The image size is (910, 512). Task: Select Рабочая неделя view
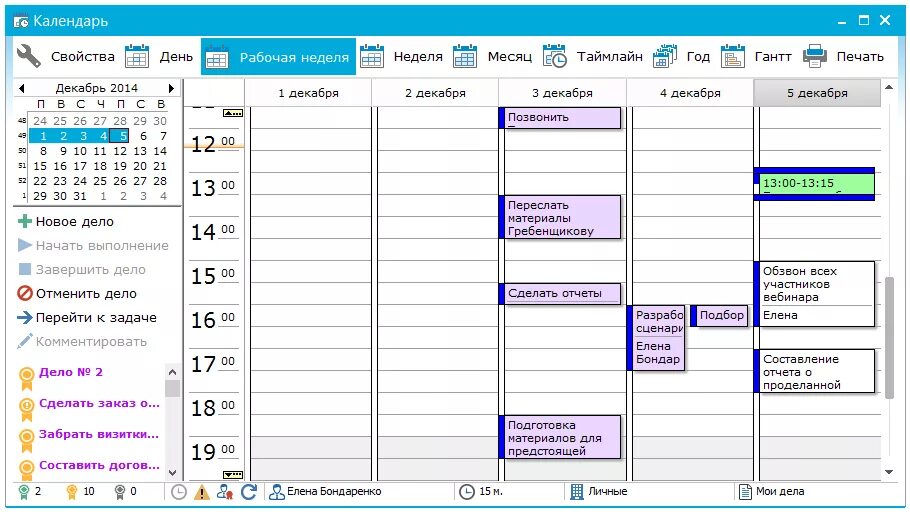(278, 56)
